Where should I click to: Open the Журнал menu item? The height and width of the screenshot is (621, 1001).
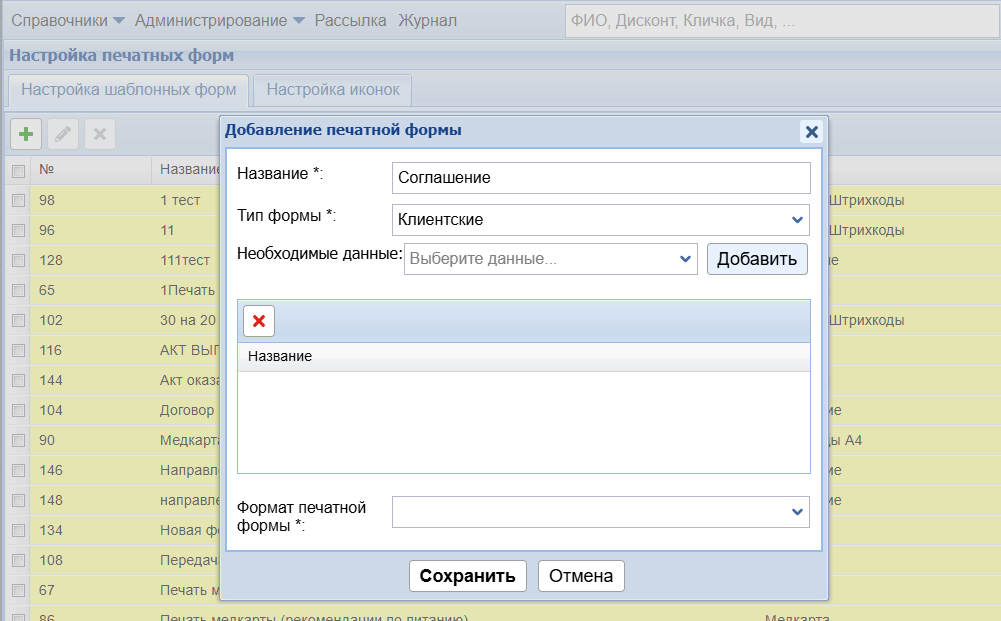(x=427, y=20)
